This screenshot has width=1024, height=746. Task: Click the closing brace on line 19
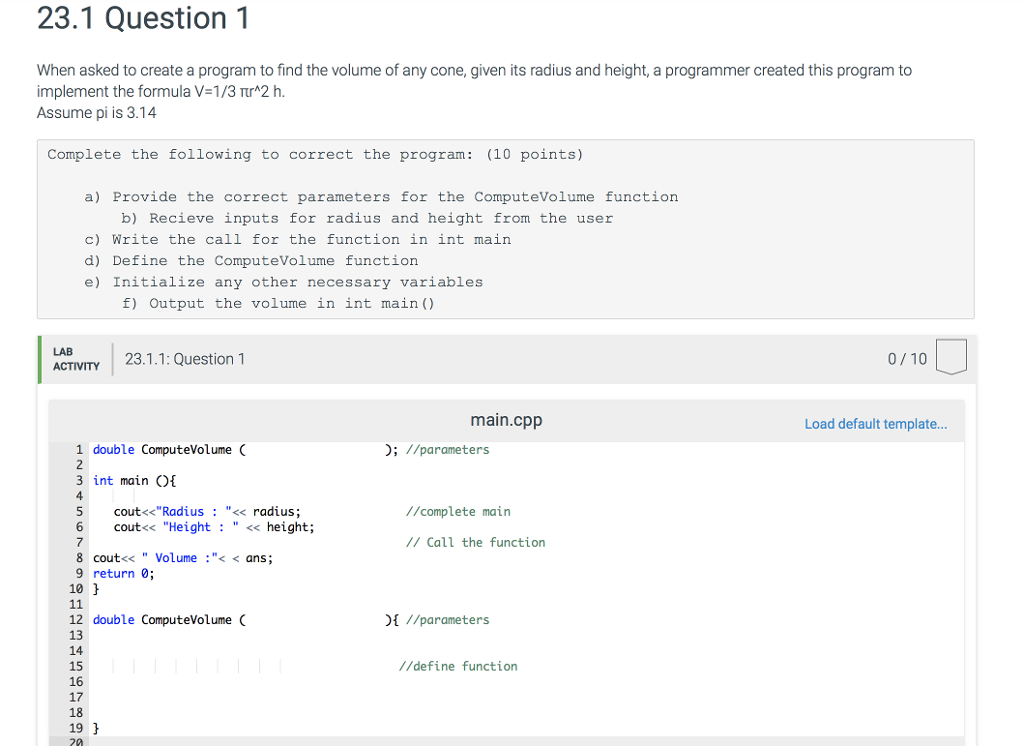point(94,728)
